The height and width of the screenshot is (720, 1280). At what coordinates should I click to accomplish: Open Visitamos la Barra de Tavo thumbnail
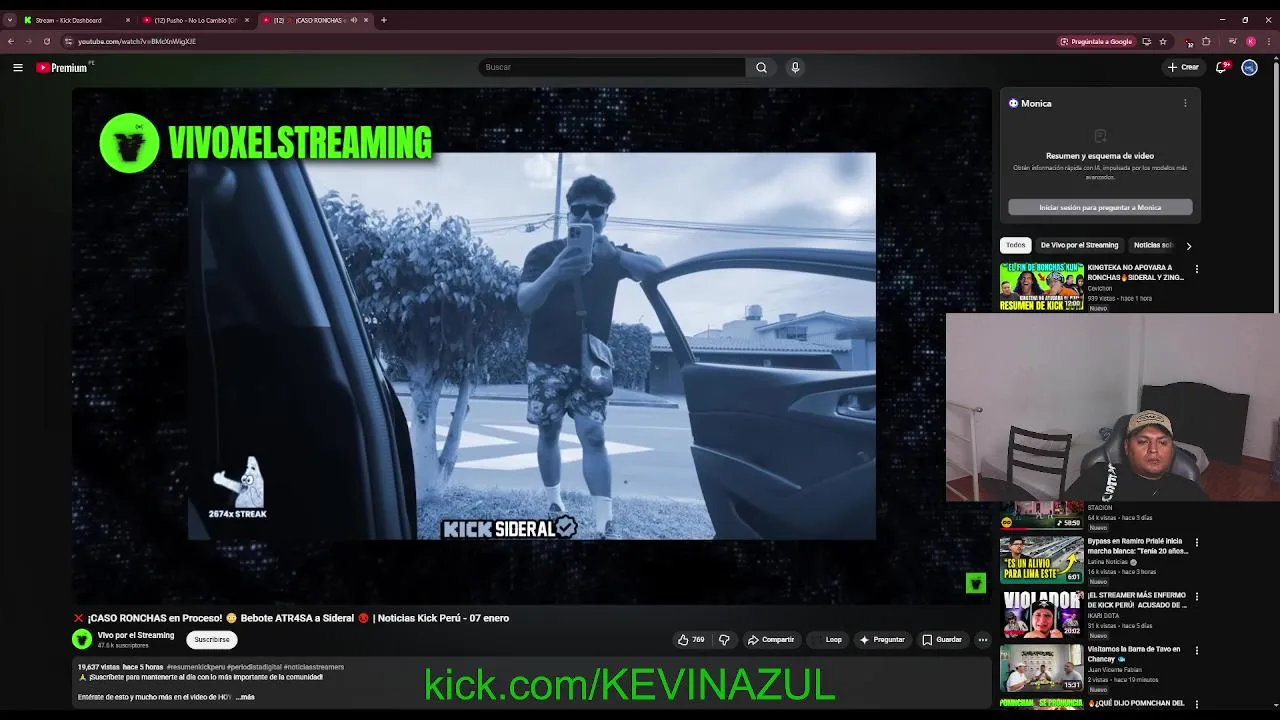point(1041,668)
